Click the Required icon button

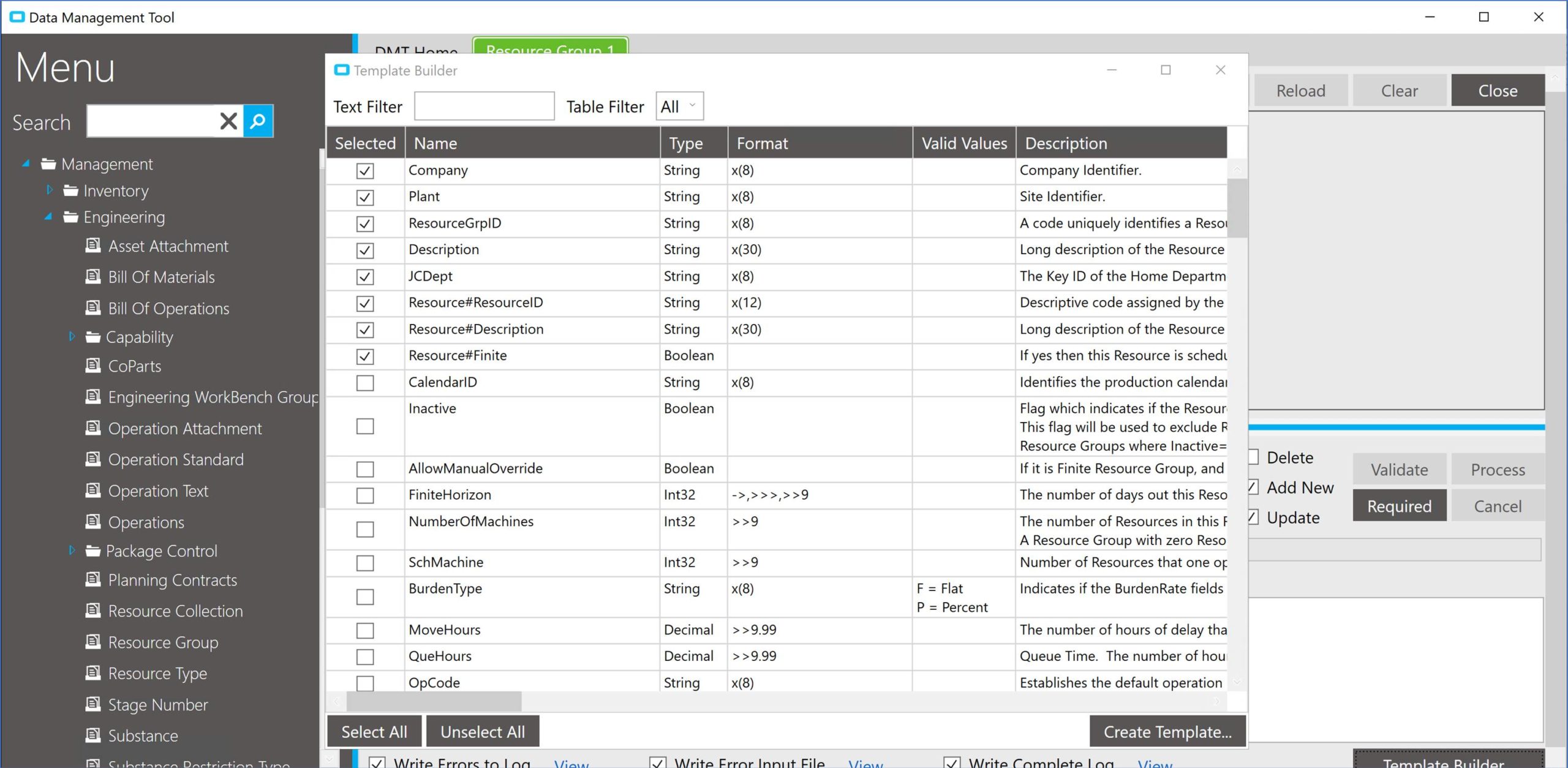coord(1399,505)
